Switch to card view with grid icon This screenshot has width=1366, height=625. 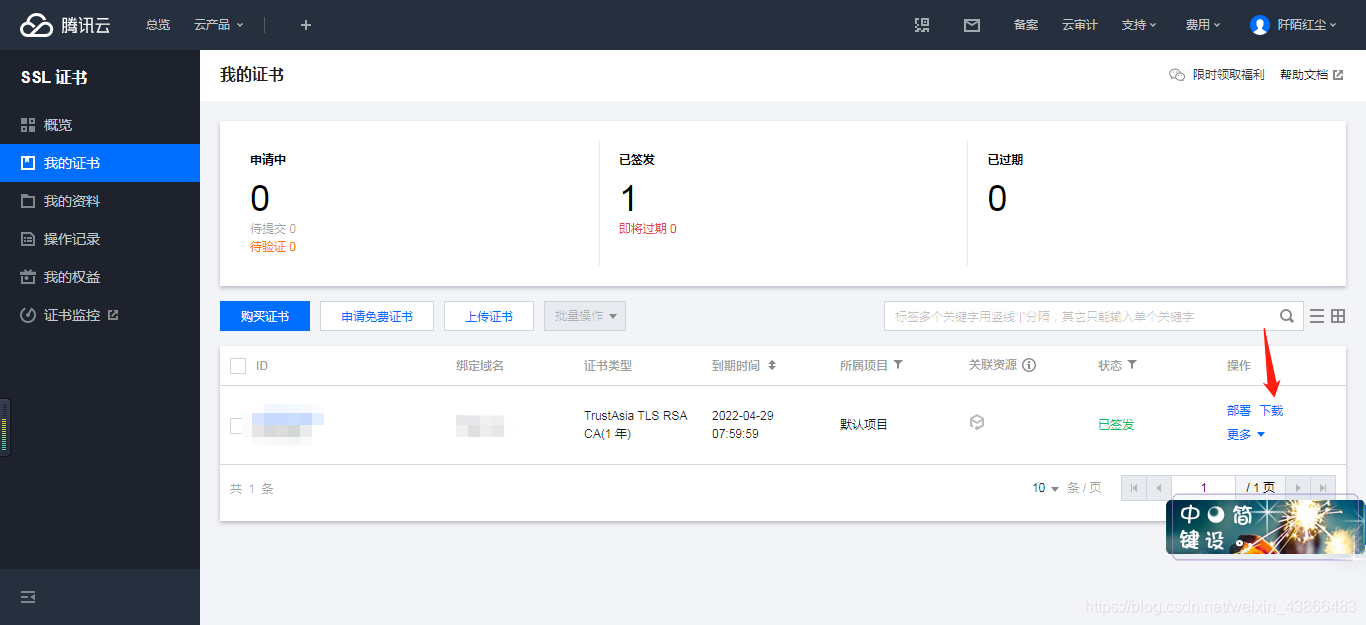(1340, 315)
